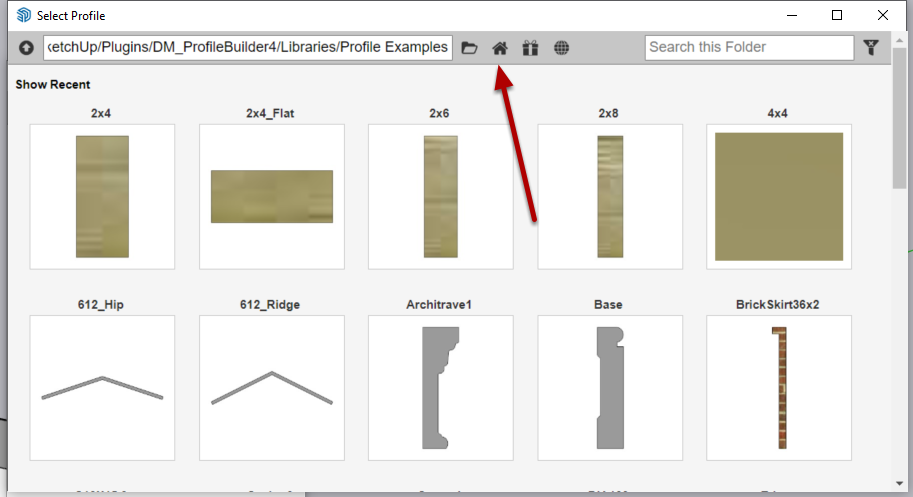Screen dimensions: 913x497
Task: Pick the Architrave1 molding profile
Action: click(x=440, y=388)
